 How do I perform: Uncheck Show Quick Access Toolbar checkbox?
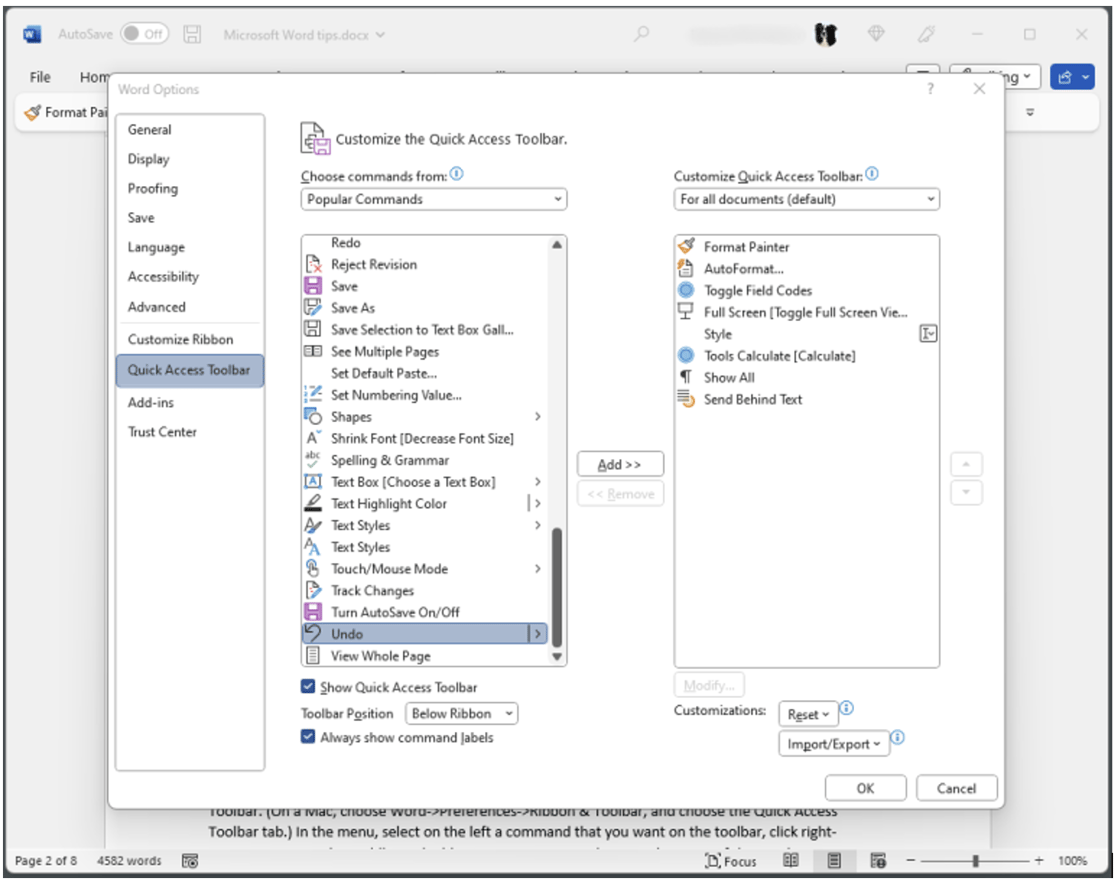(308, 687)
